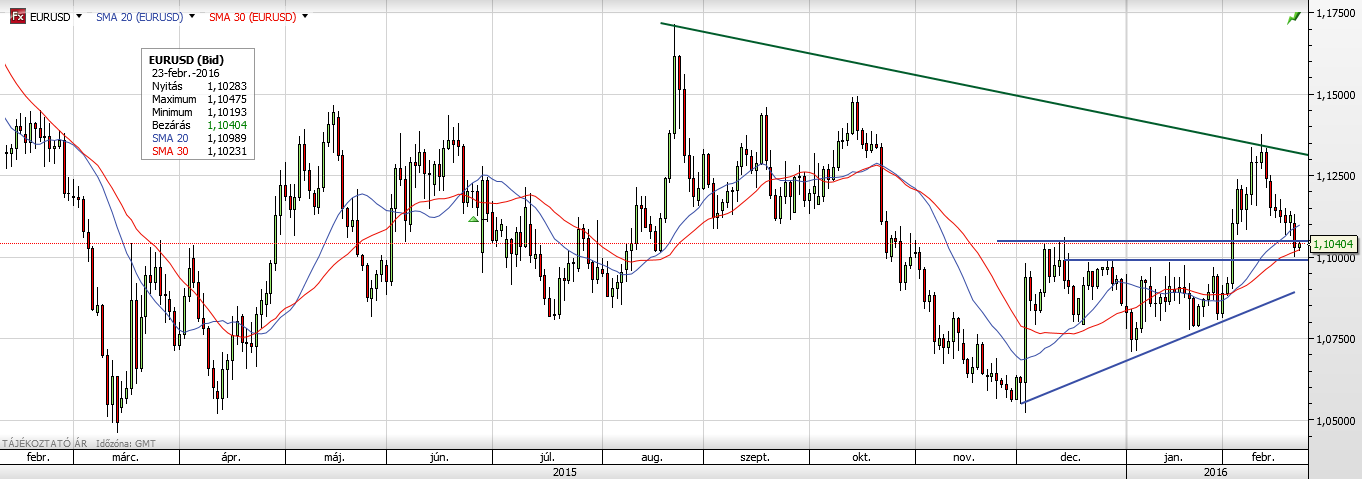Click the márc. month label on the time axis
This screenshot has height=479, width=1362.
pos(124,457)
